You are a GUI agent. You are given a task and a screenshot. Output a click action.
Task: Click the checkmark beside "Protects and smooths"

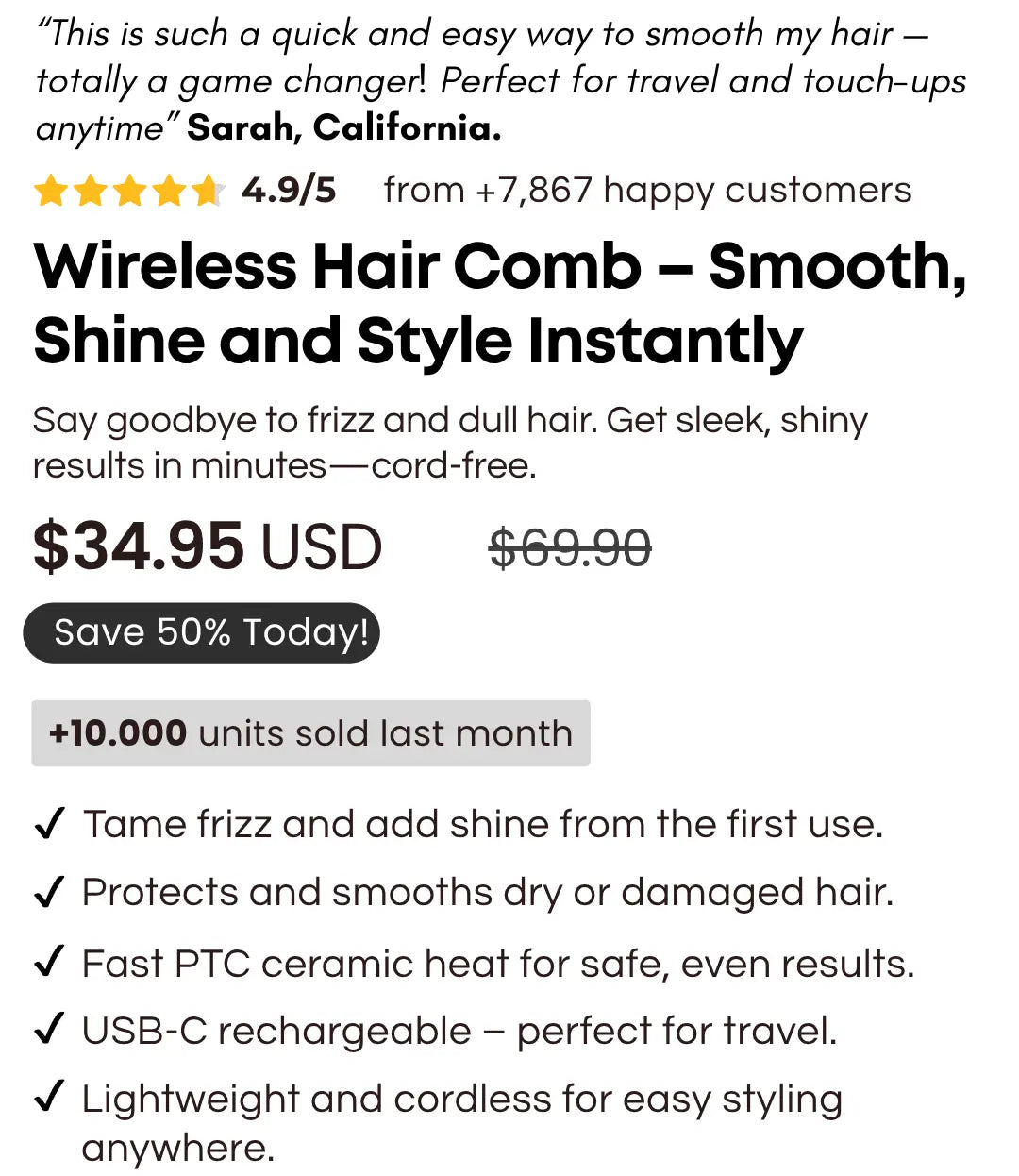click(49, 892)
